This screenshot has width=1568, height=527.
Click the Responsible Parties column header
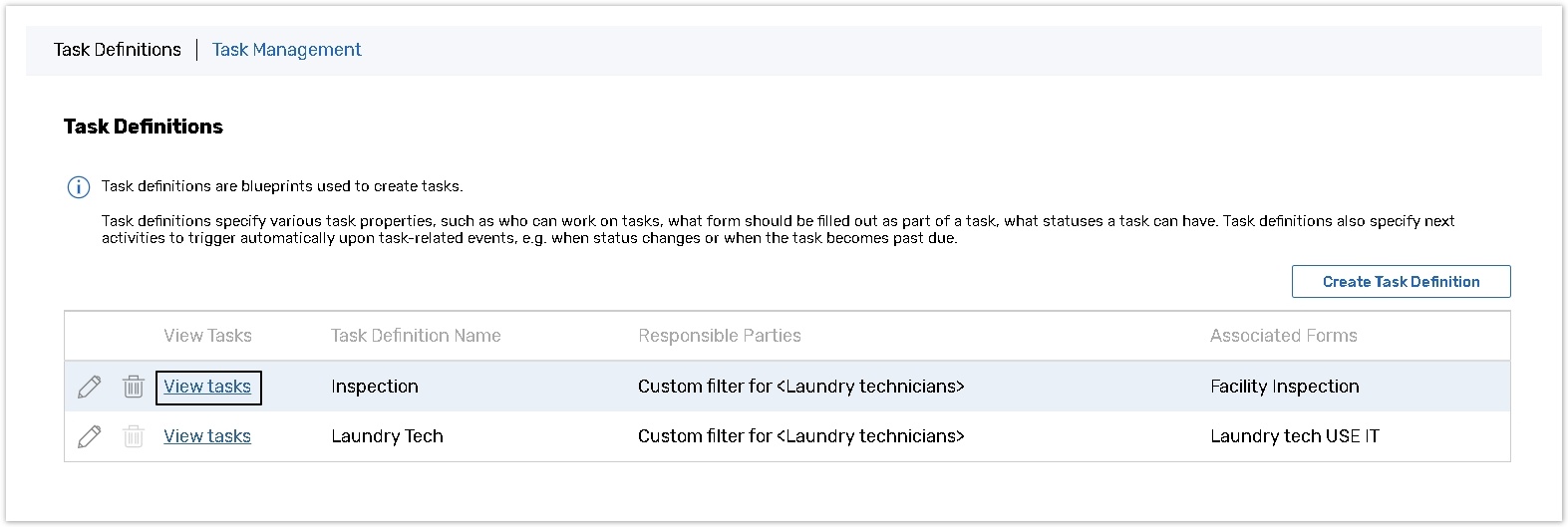tap(719, 336)
